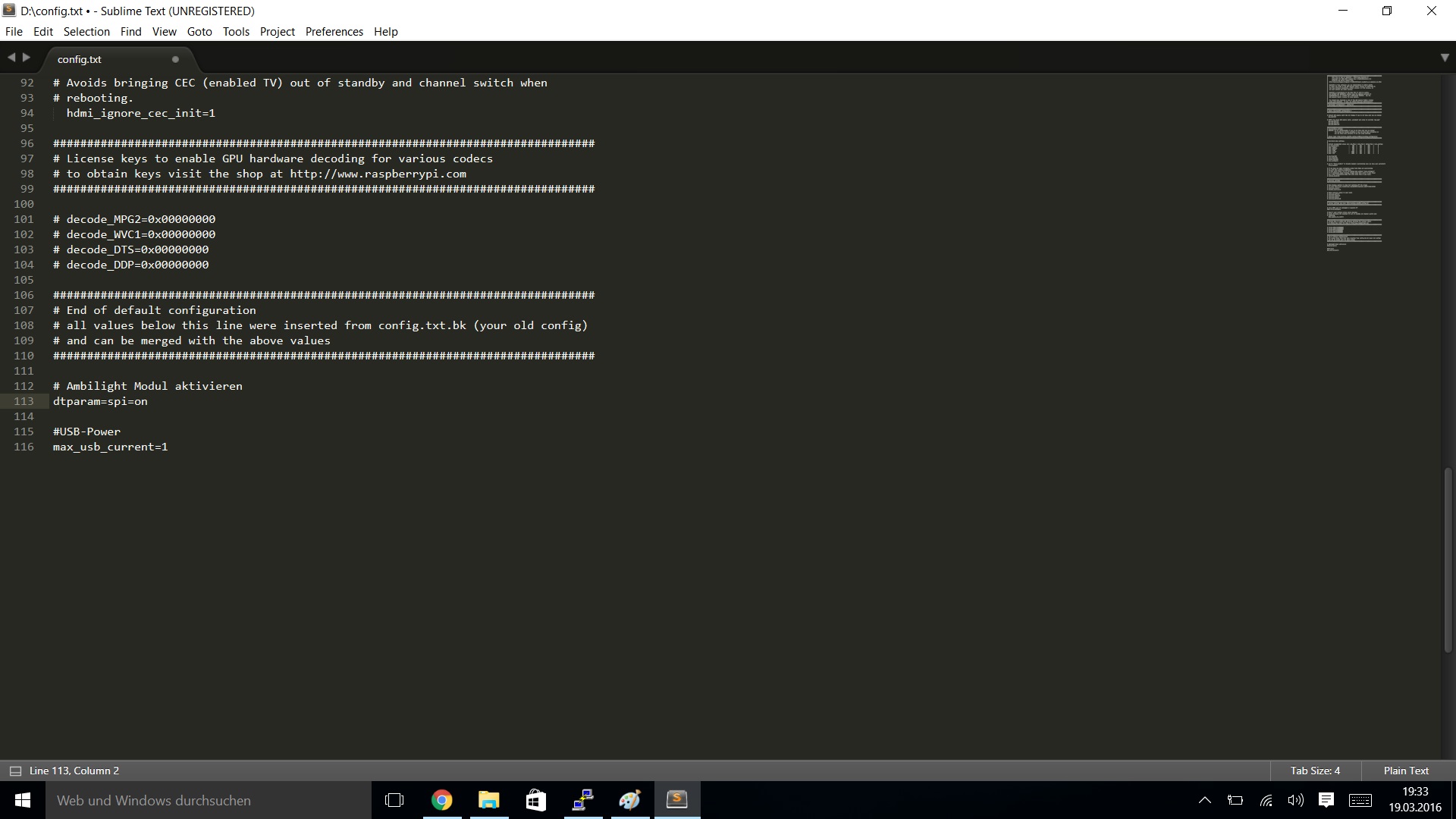Click the unsaved dot on config.txt tab
Image resolution: width=1456 pixels, height=819 pixels.
175,59
